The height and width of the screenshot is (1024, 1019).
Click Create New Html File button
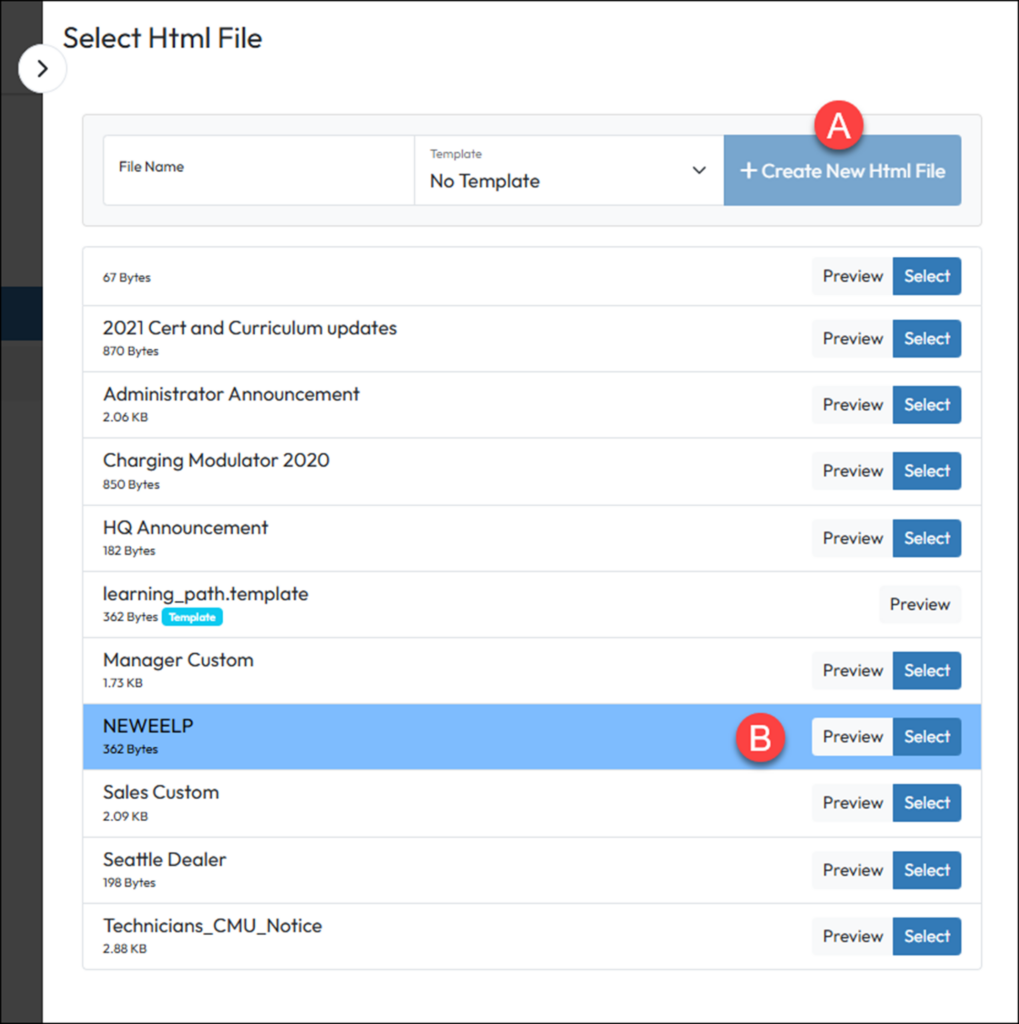[842, 171]
